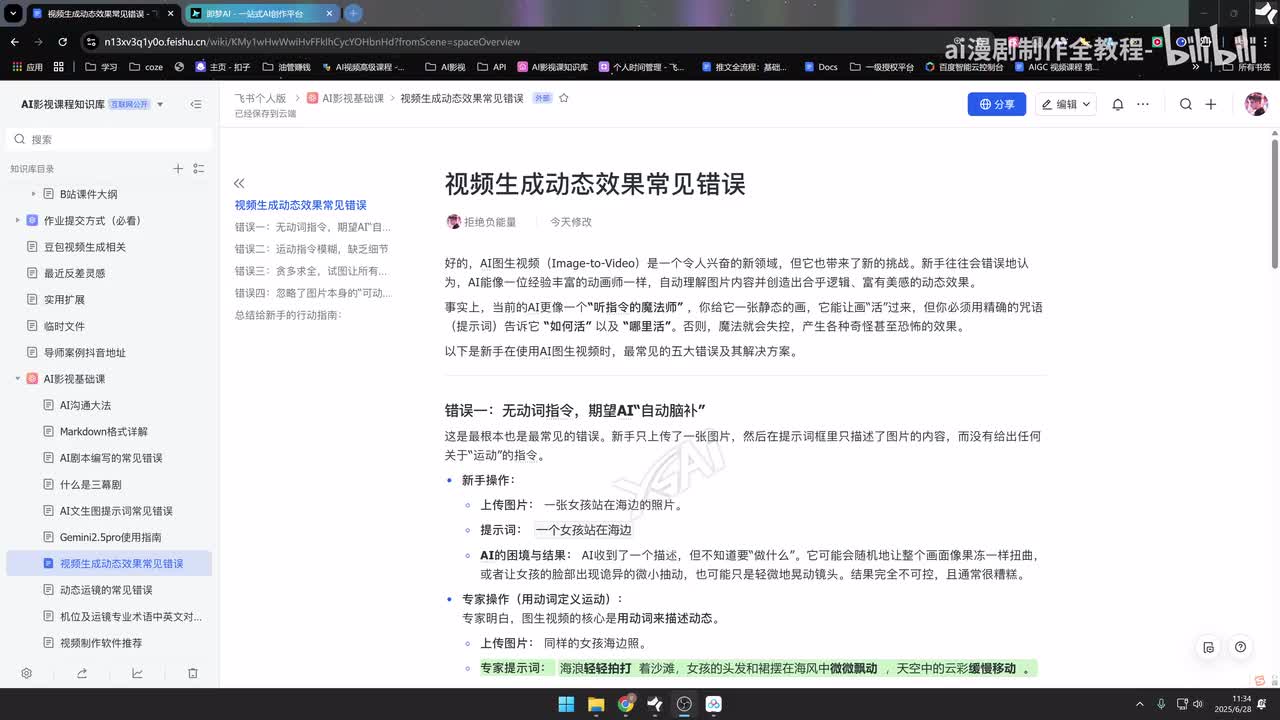The height and width of the screenshot is (720, 1280).
Task: Open the Docs bookmark
Action: [819, 67]
